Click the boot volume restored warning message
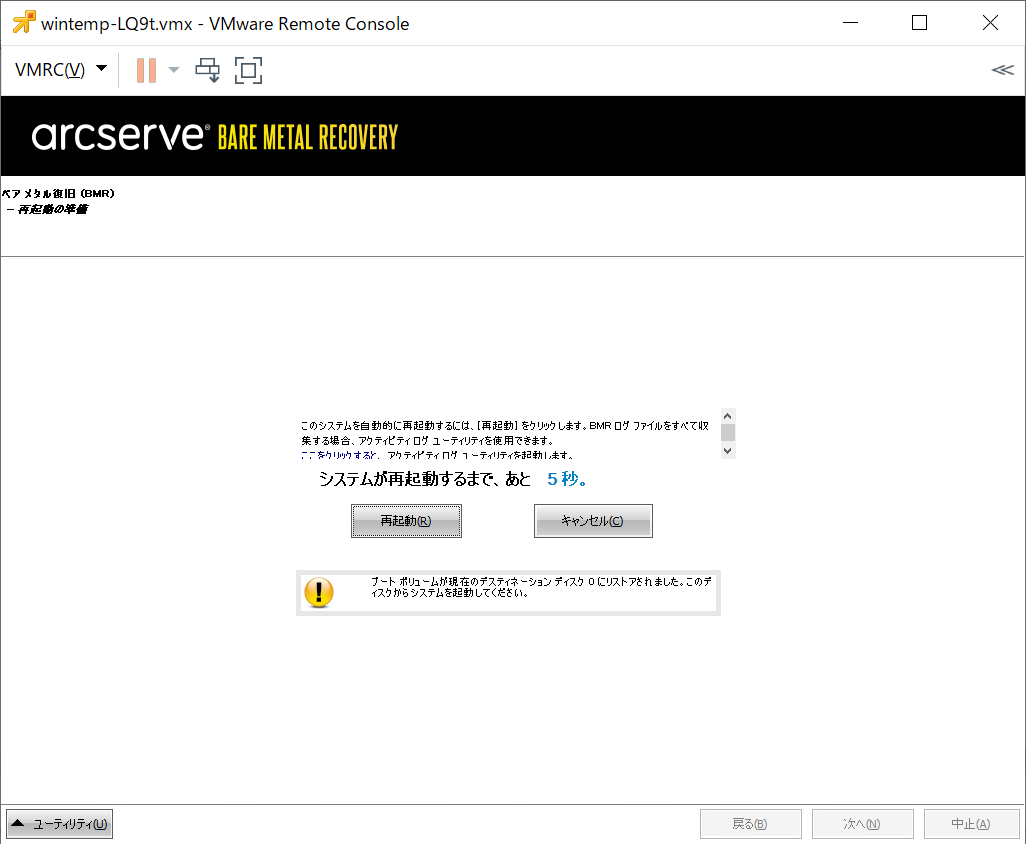 (x=540, y=587)
